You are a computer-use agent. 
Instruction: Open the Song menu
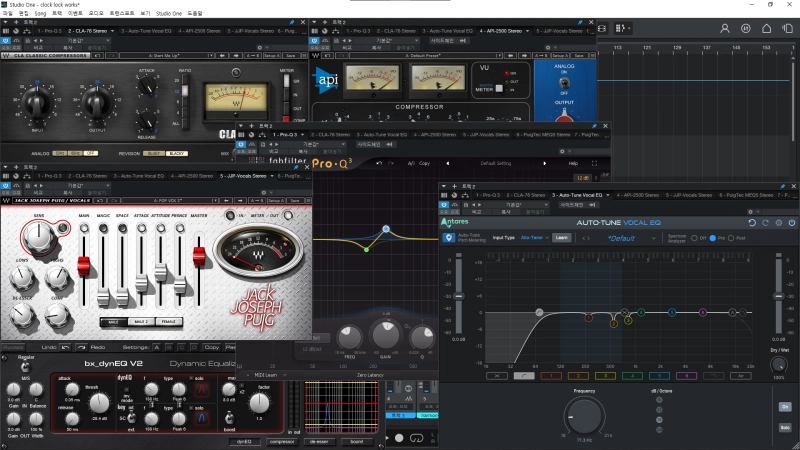point(42,13)
